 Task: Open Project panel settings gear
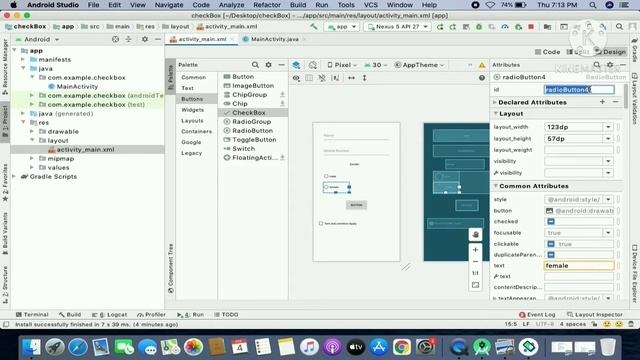145,39
